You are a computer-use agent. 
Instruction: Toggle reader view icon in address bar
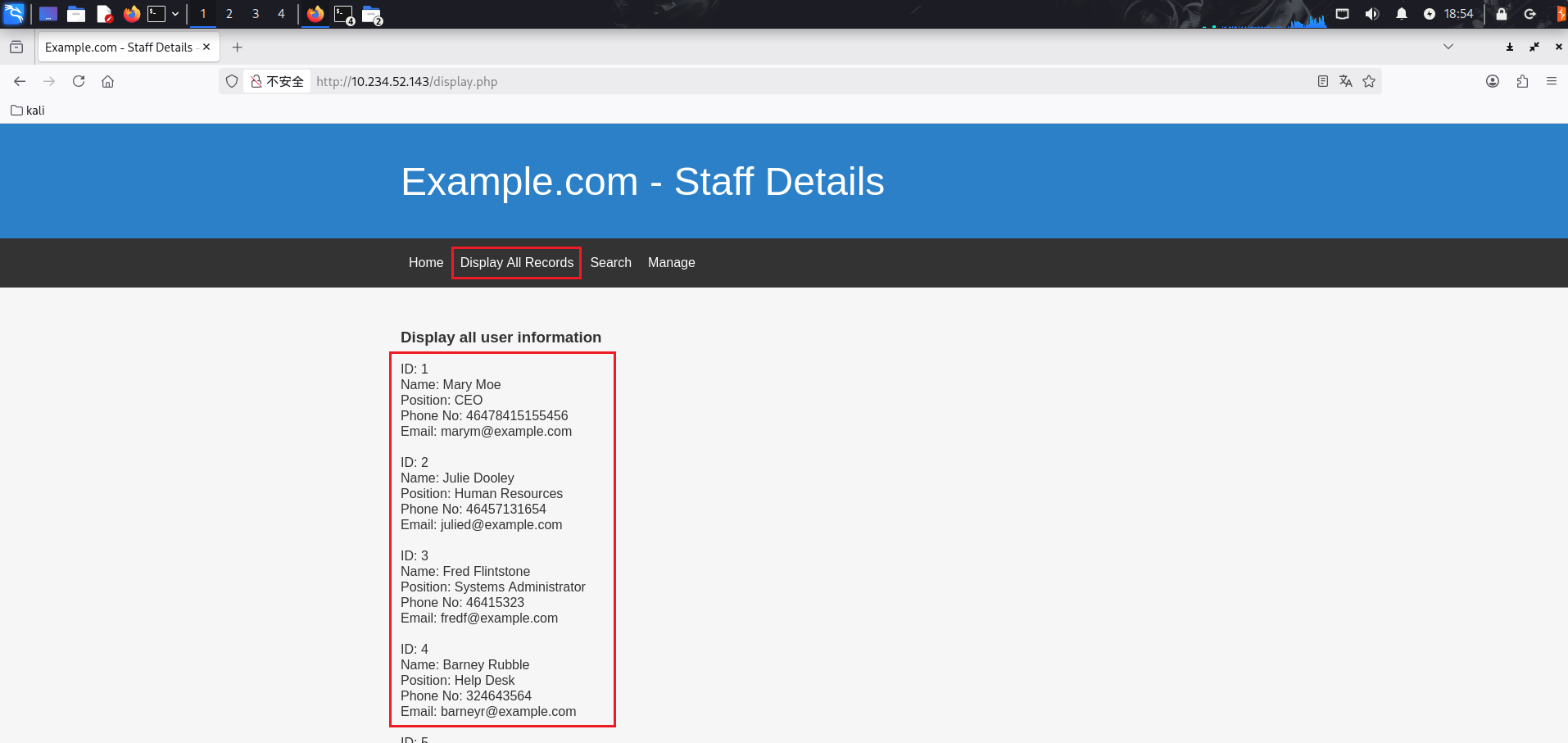tap(1322, 81)
